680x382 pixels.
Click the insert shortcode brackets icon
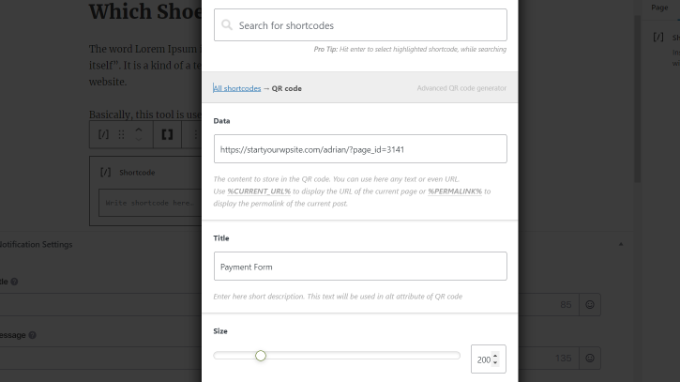(167, 134)
